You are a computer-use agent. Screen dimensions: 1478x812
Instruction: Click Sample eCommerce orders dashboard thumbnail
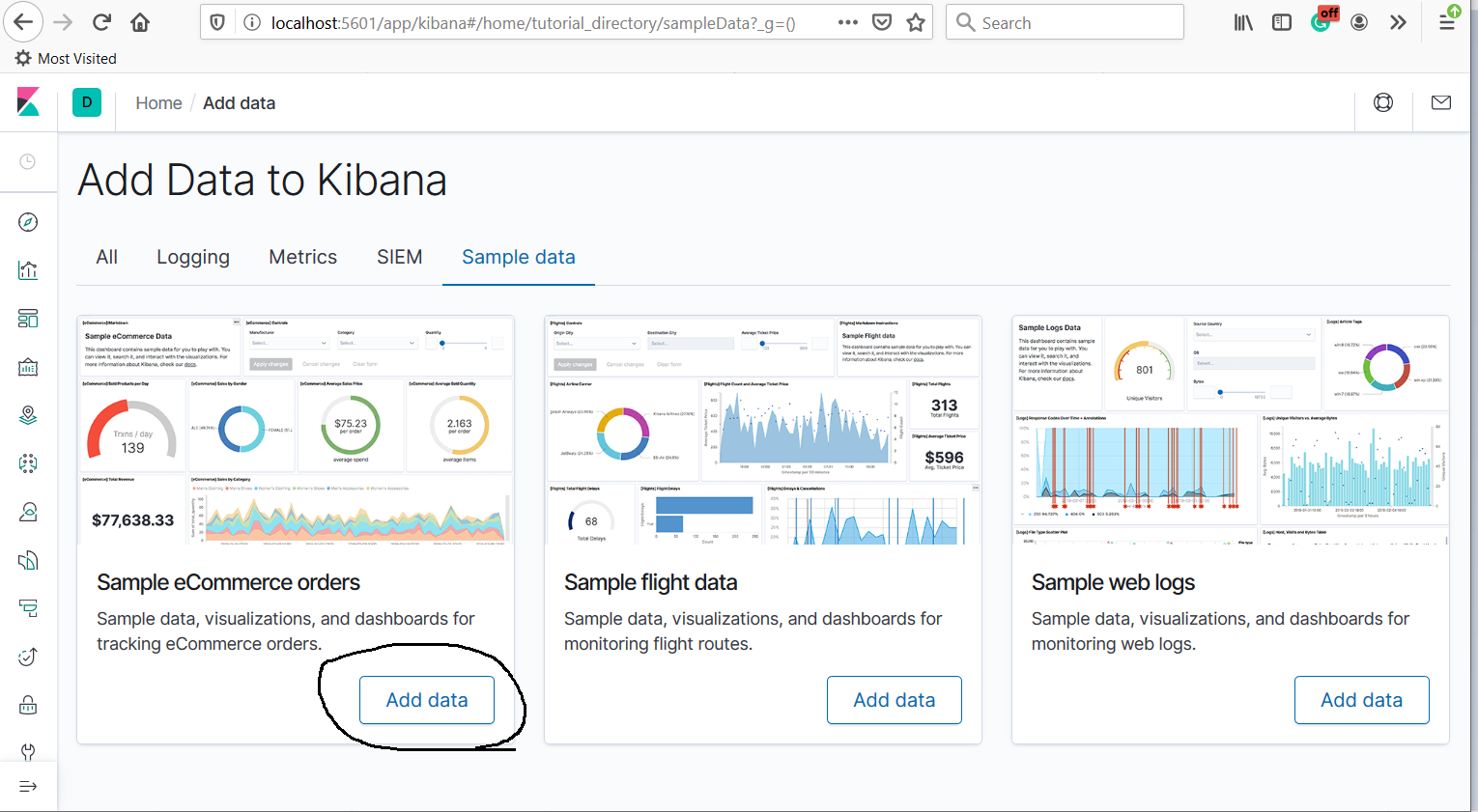coord(296,431)
